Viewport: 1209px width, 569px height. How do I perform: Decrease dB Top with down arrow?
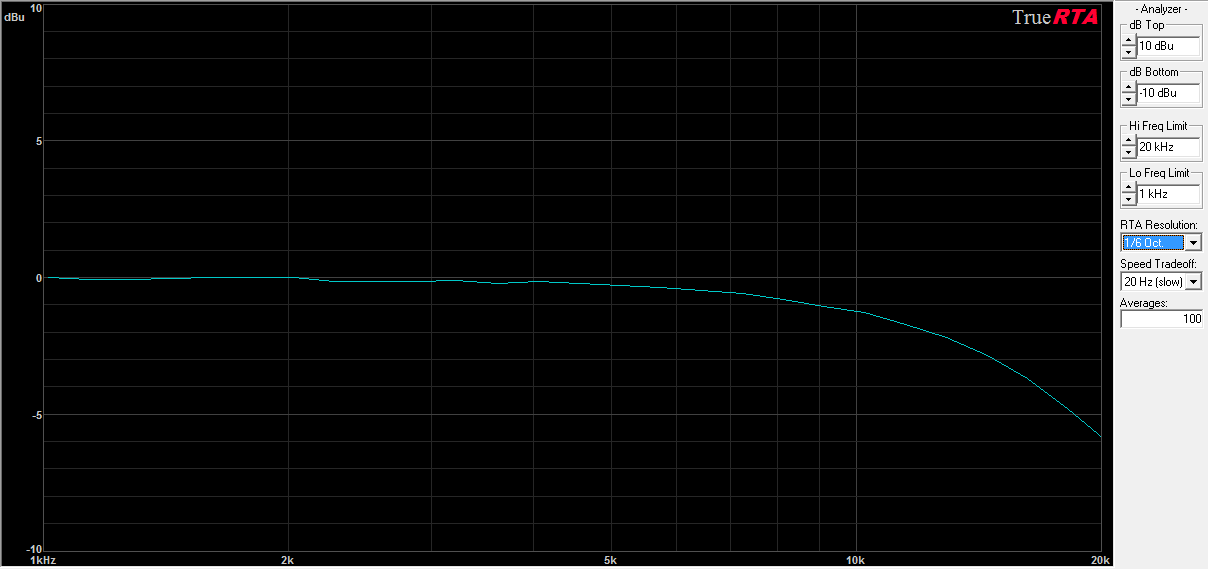[x=1129, y=51]
